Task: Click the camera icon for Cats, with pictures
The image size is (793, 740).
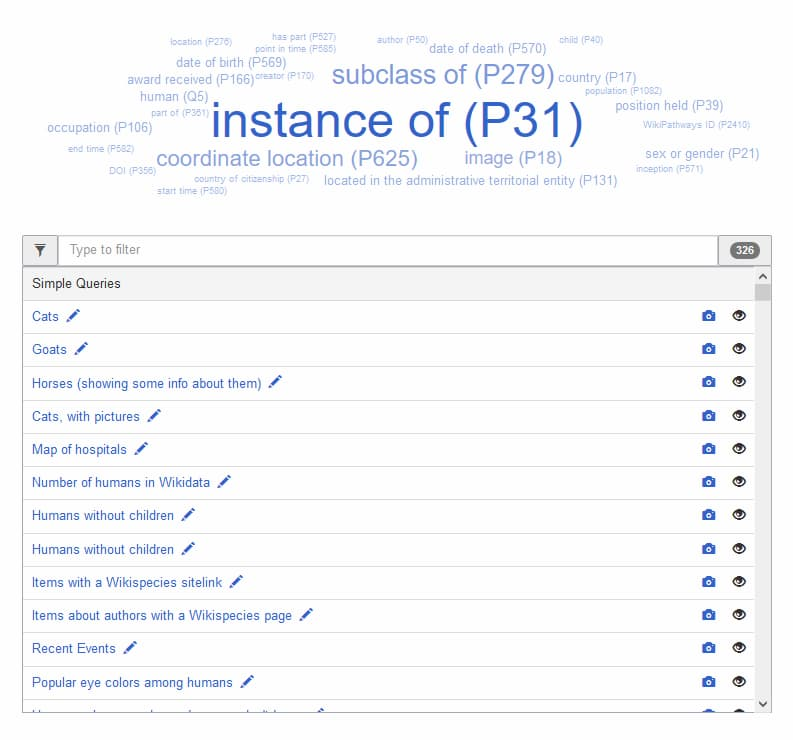Action: tap(708, 415)
